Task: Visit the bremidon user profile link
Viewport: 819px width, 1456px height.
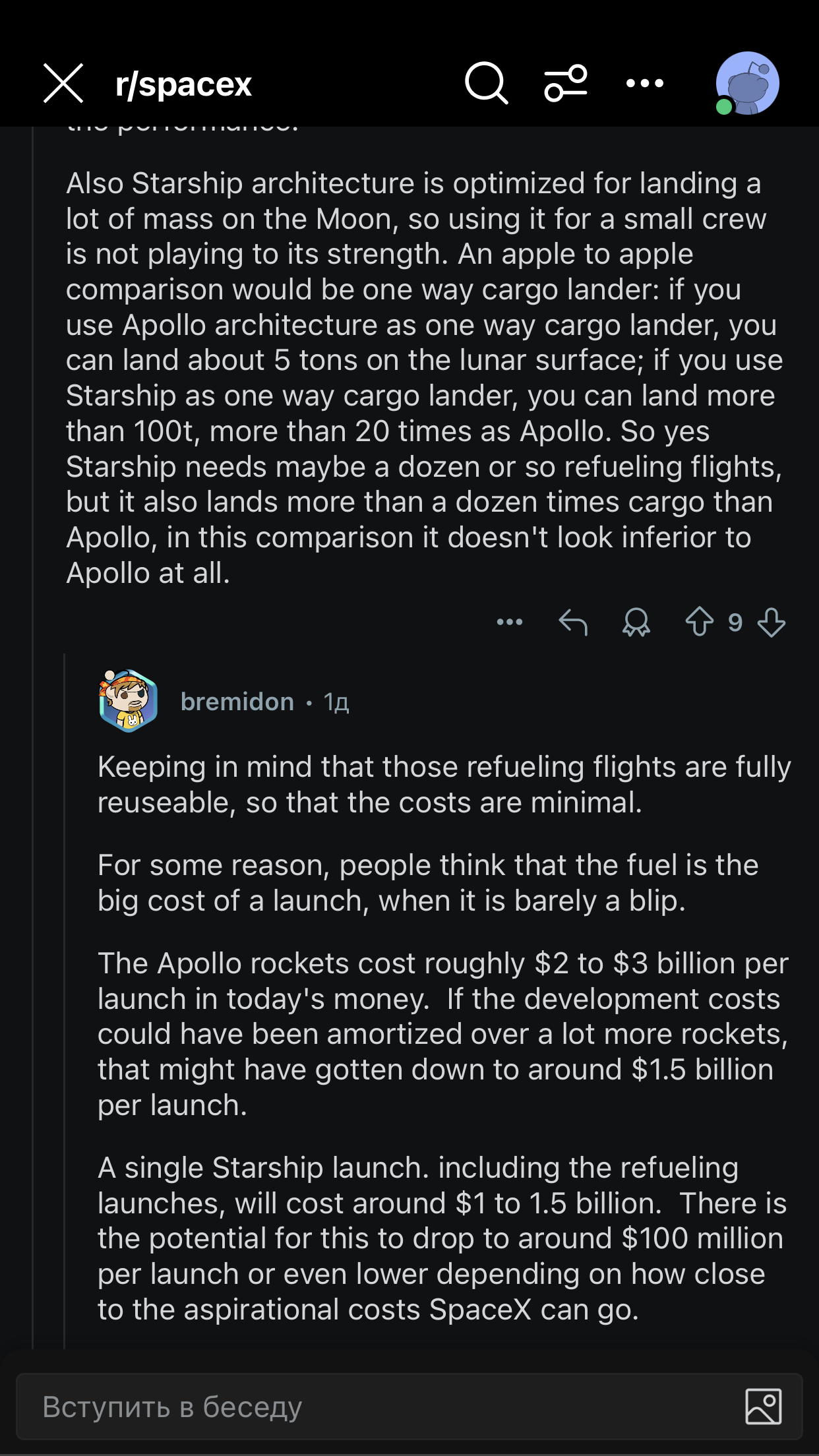Action: click(237, 702)
